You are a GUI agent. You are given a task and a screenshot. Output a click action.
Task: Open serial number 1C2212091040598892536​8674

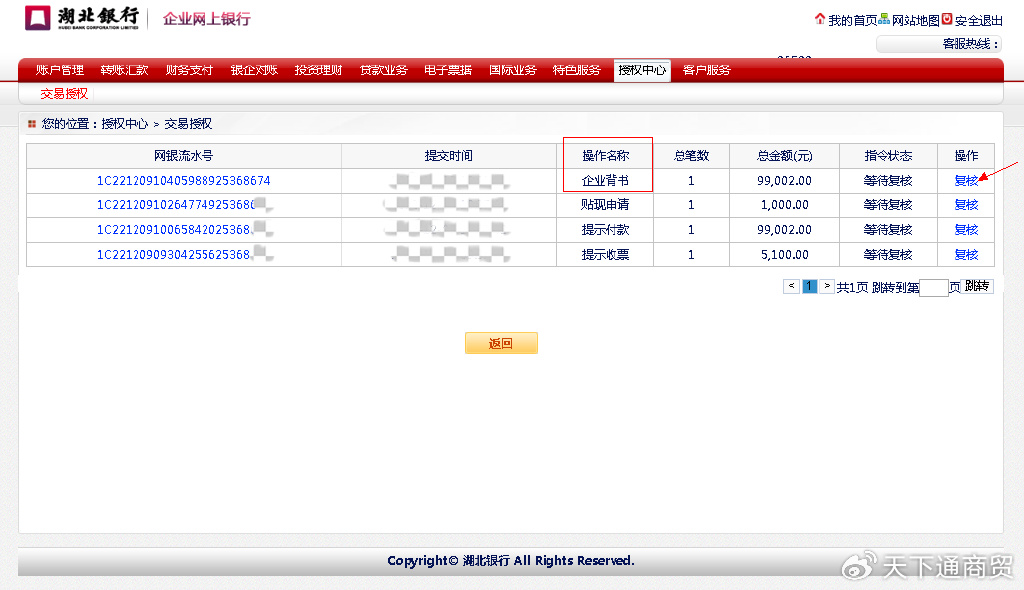pyautogui.click(x=183, y=181)
